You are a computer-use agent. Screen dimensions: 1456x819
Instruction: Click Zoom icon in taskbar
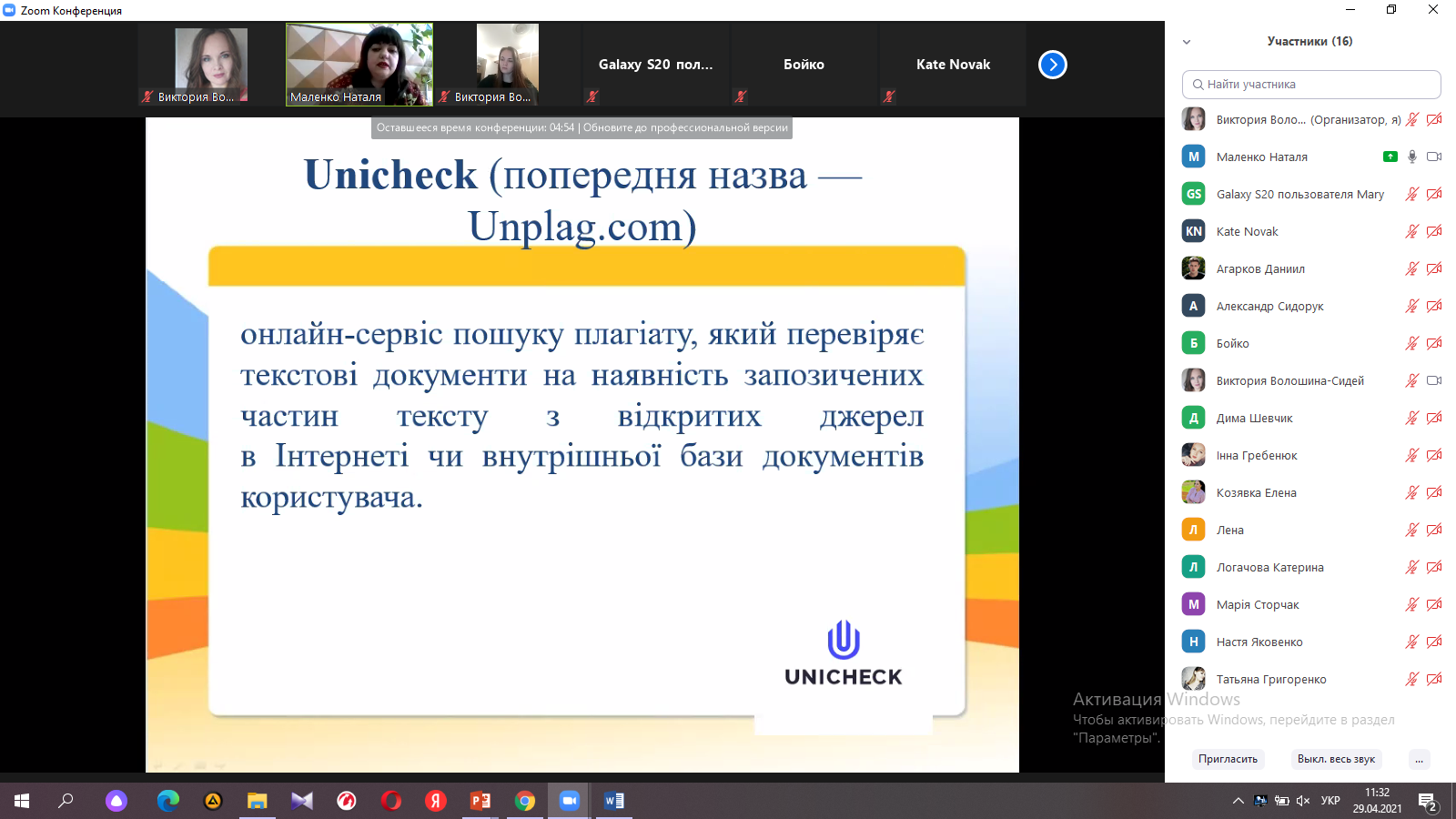(570, 801)
